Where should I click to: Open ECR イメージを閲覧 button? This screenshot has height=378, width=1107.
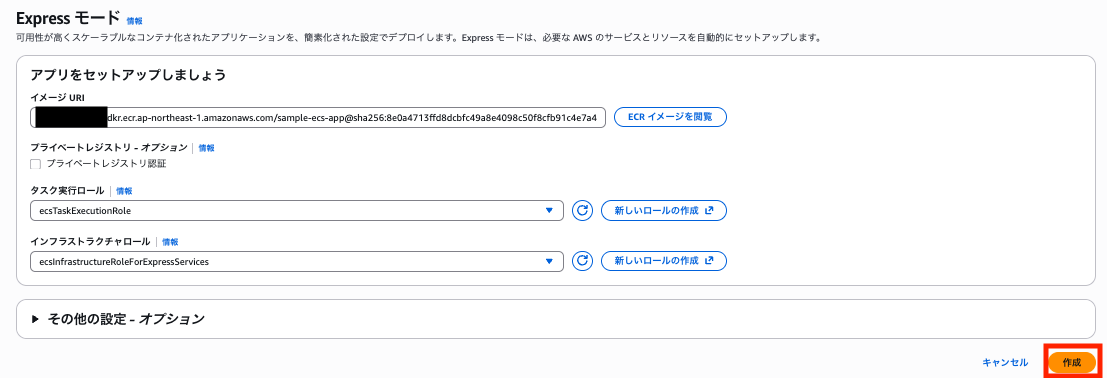pyautogui.click(x=670, y=117)
